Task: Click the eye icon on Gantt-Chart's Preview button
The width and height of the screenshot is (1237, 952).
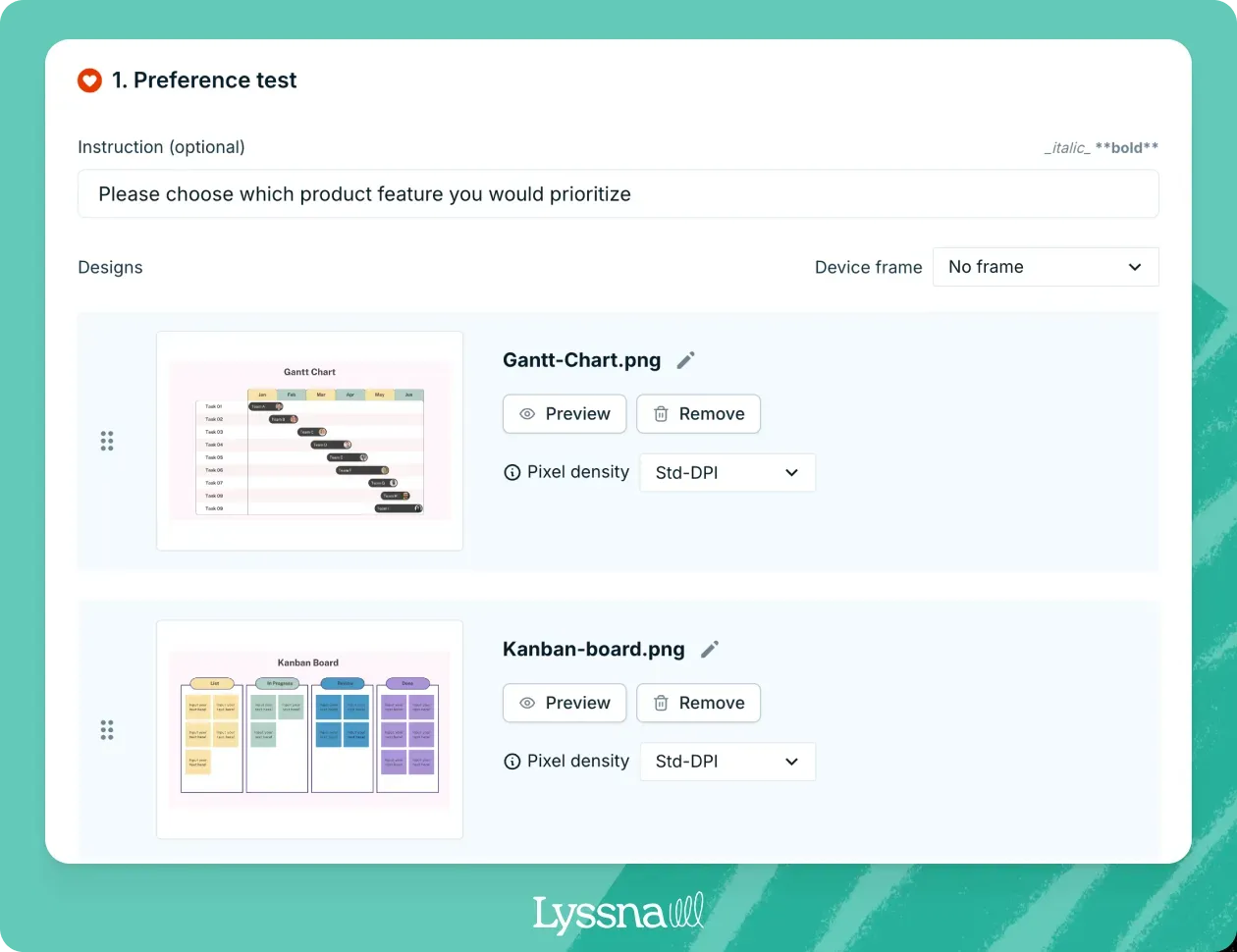Action: (x=527, y=414)
